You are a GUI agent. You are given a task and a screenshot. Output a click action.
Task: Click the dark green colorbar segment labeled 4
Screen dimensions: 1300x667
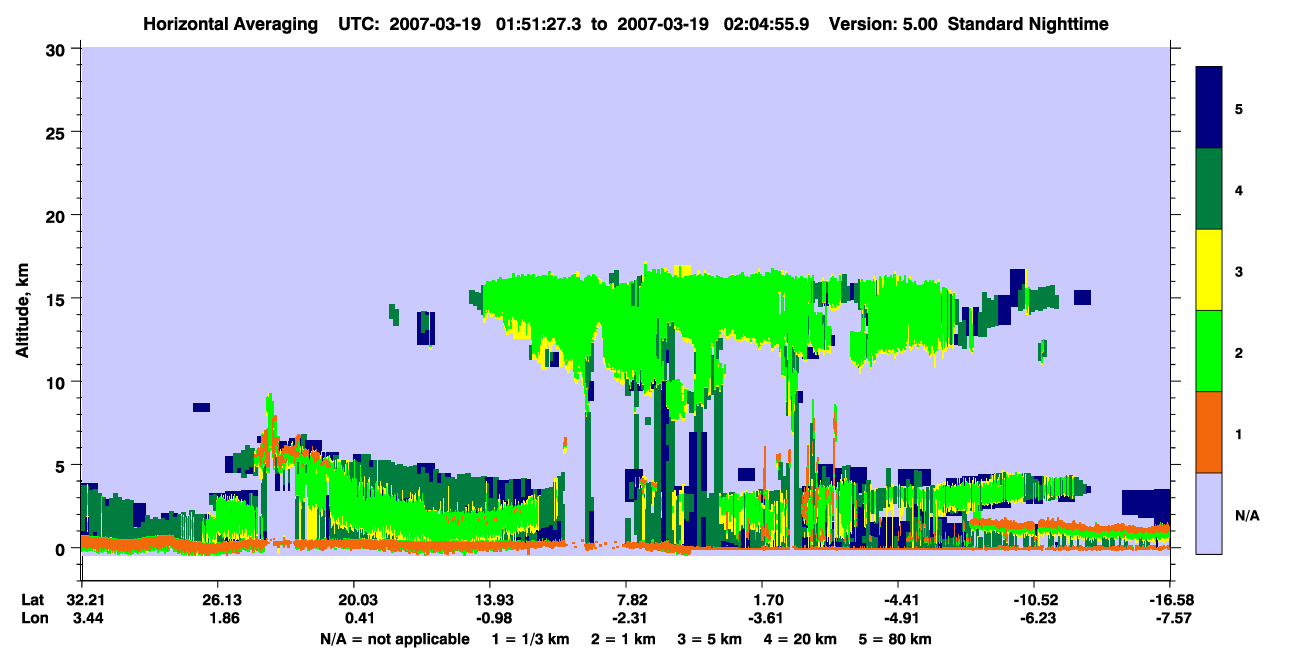(1209, 188)
